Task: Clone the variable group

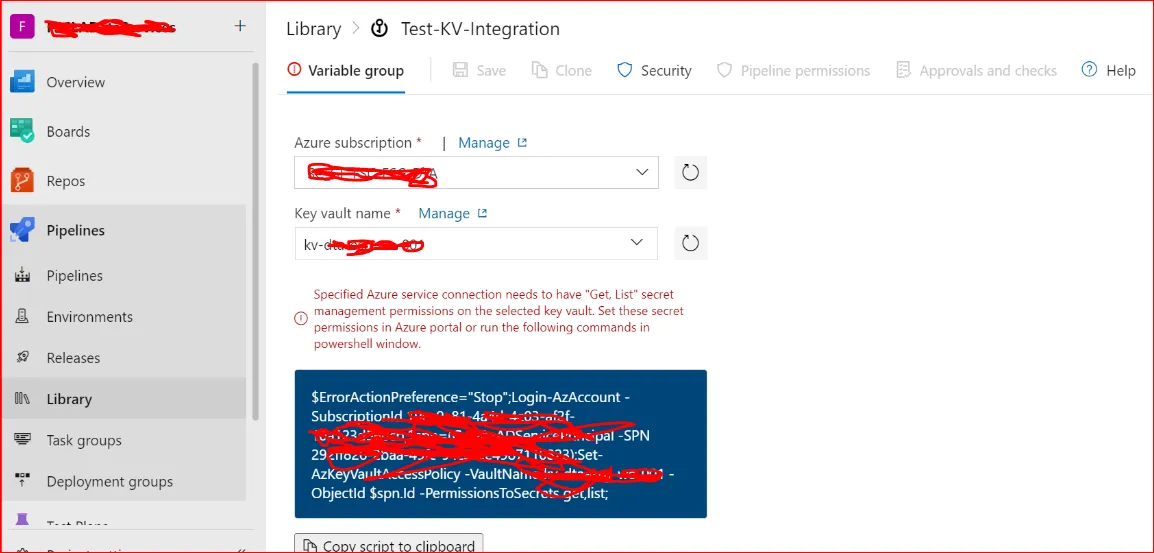Action: (x=562, y=71)
